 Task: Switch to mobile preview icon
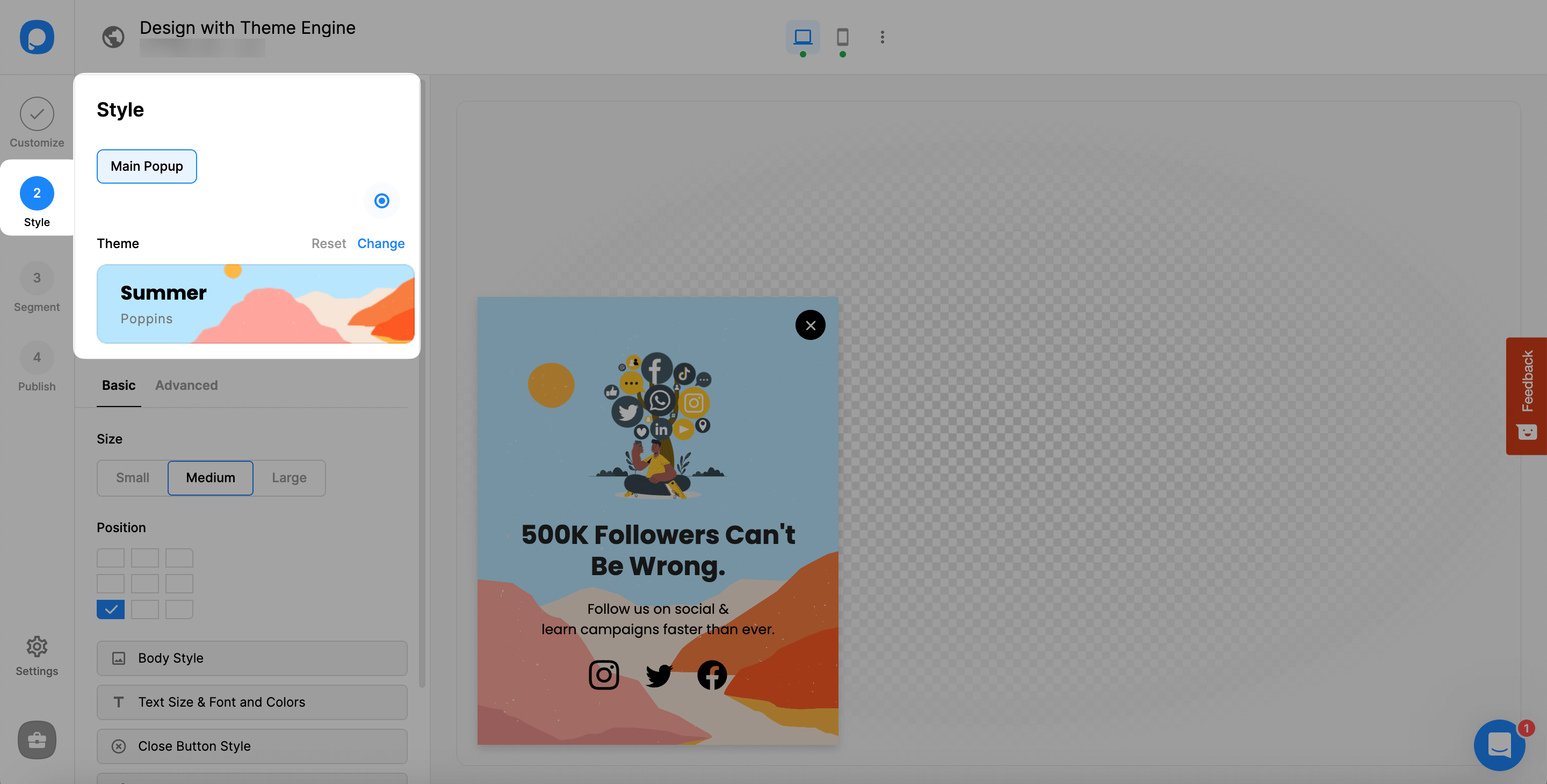[x=843, y=37]
